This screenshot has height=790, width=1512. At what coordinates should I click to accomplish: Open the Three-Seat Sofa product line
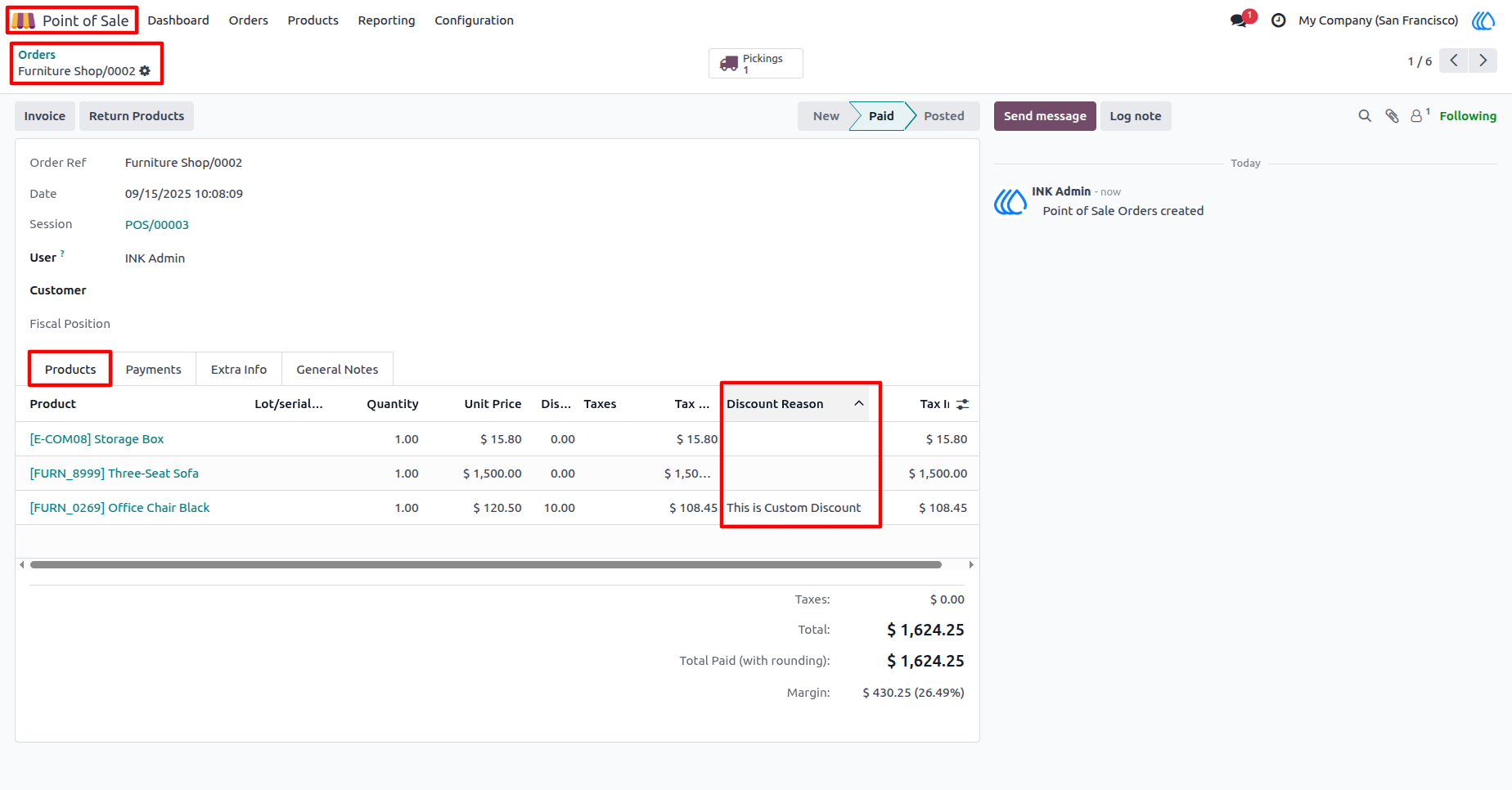point(115,474)
